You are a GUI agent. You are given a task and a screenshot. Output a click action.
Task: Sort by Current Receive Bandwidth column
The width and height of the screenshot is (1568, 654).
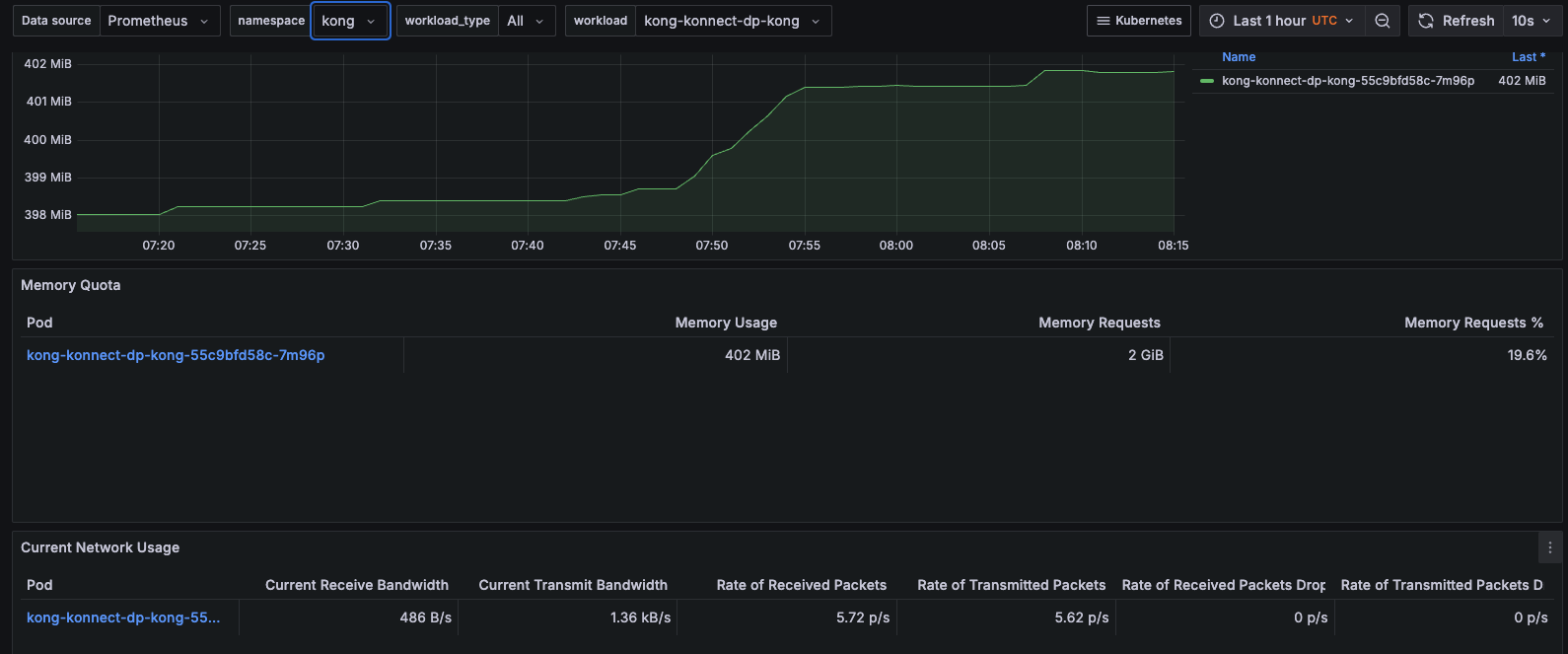click(357, 585)
